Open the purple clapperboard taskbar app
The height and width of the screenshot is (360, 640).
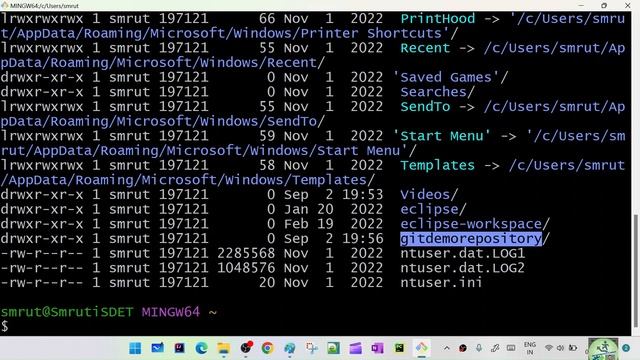point(356,348)
